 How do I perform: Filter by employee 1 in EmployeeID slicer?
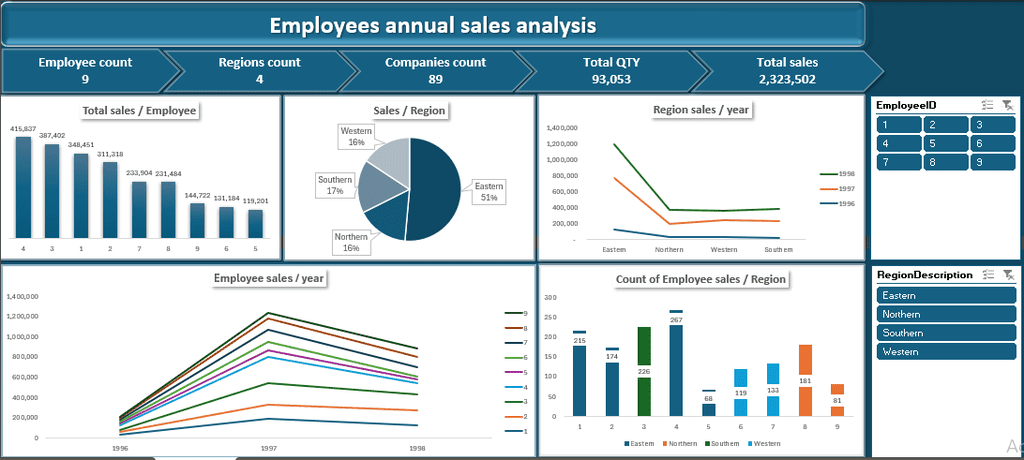click(897, 125)
